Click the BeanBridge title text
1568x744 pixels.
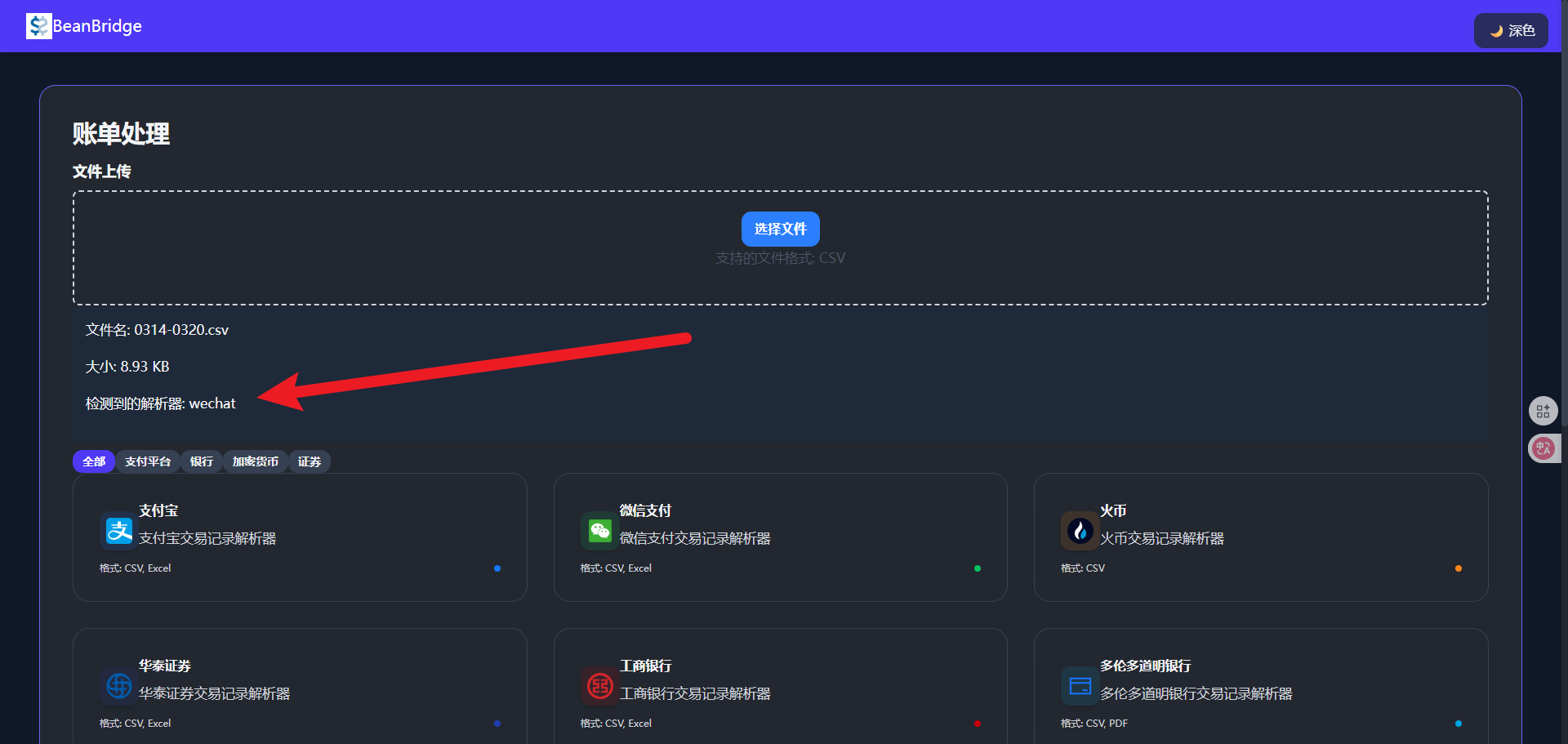click(x=97, y=26)
